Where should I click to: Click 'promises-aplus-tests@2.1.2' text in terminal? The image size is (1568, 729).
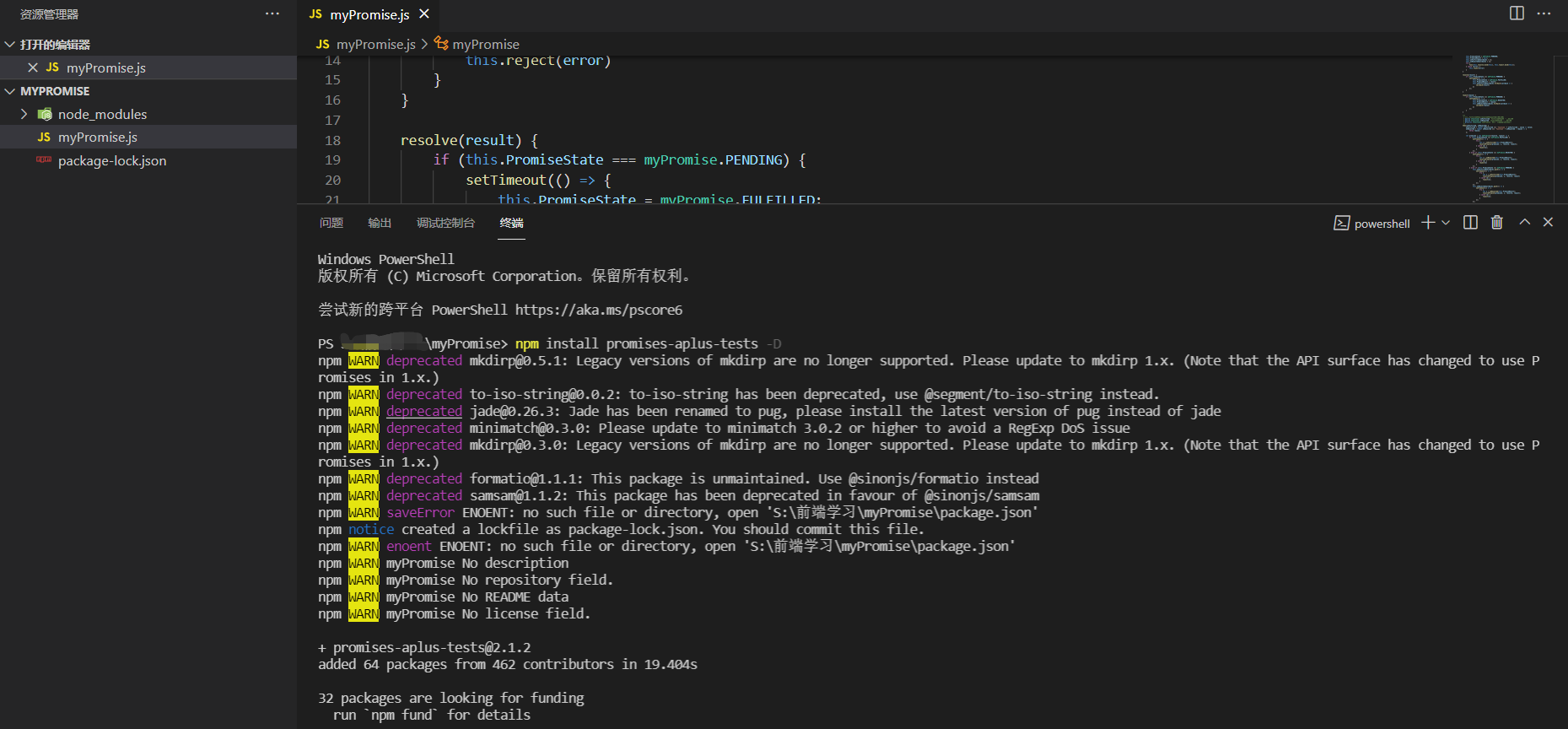(x=432, y=647)
